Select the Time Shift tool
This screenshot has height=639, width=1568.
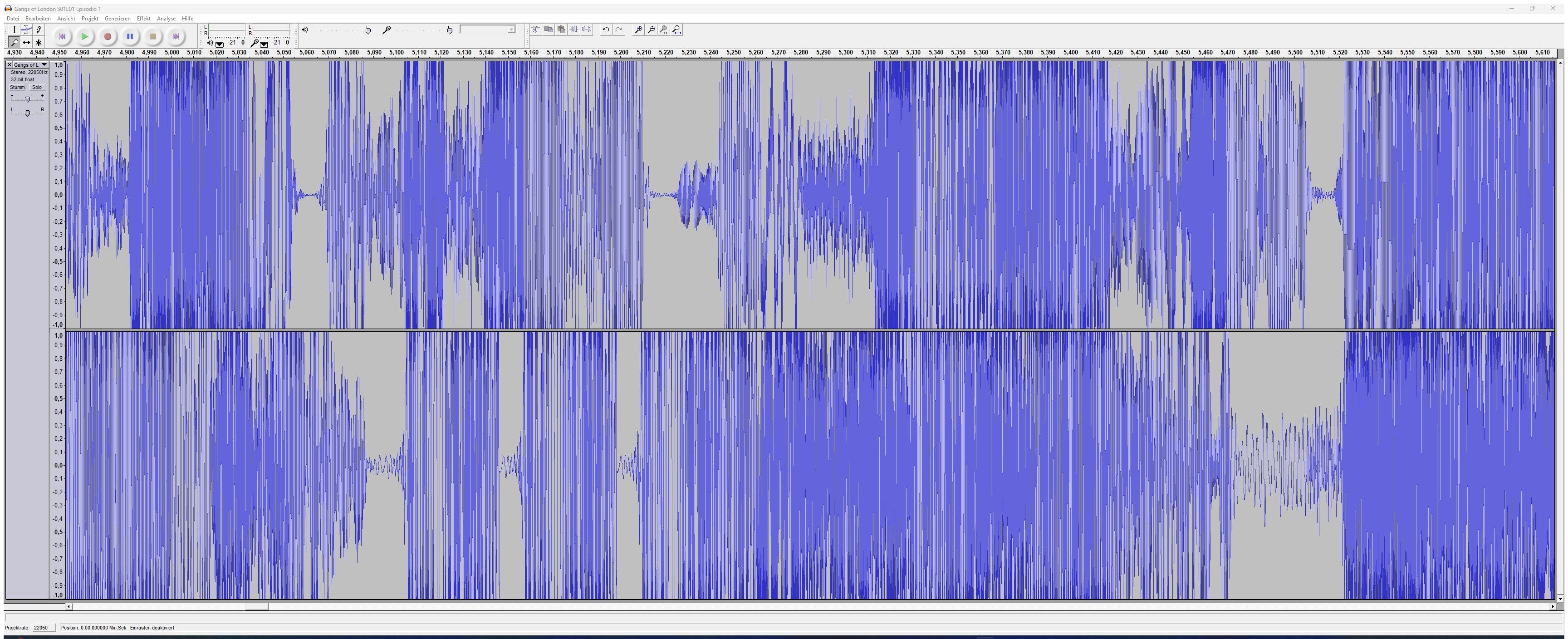(x=26, y=43)
